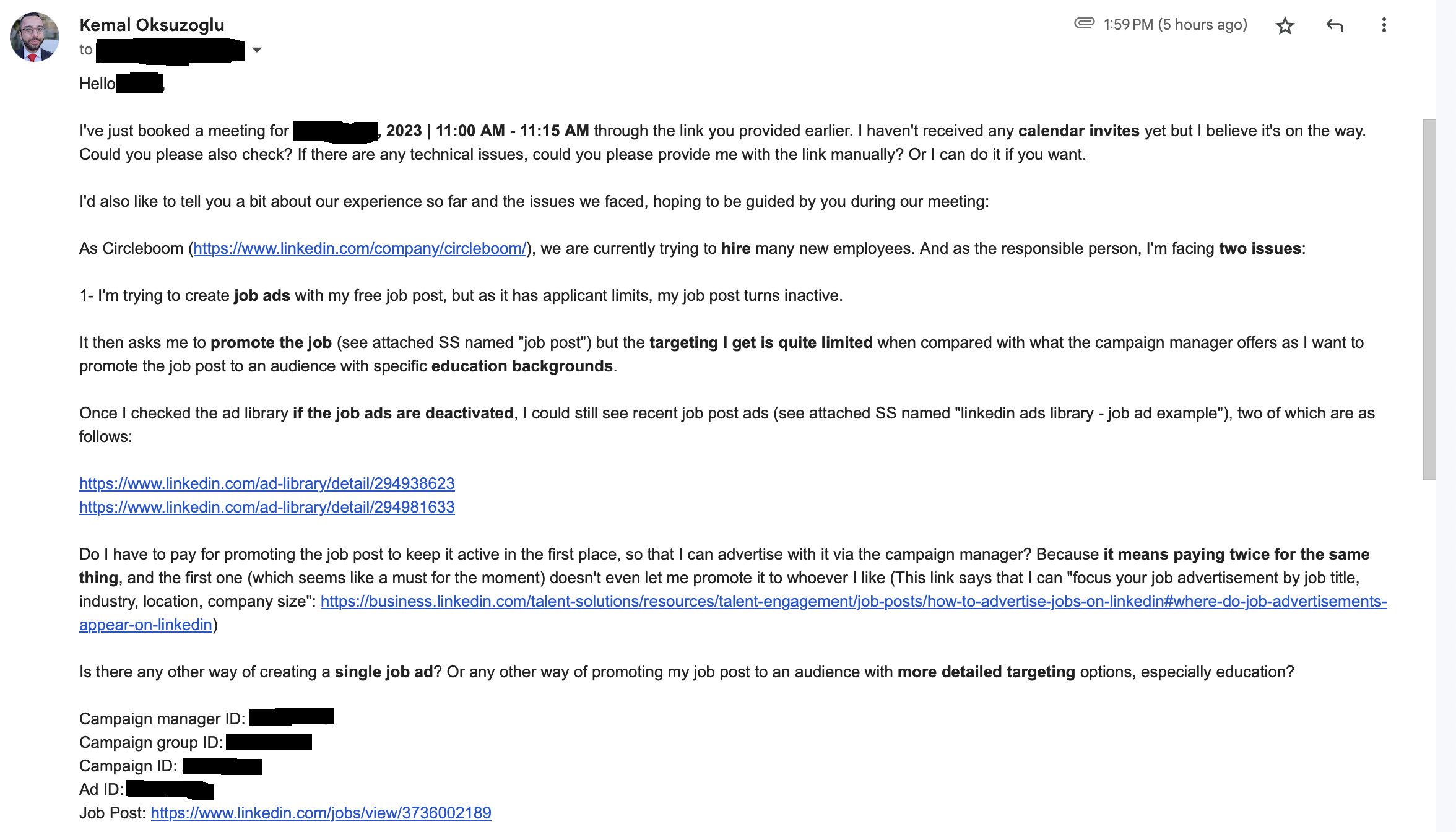Click the redacted Campaign ID value
This screenshot has width=1456, height=832.
pyautogui.click(x=222, y=766)
